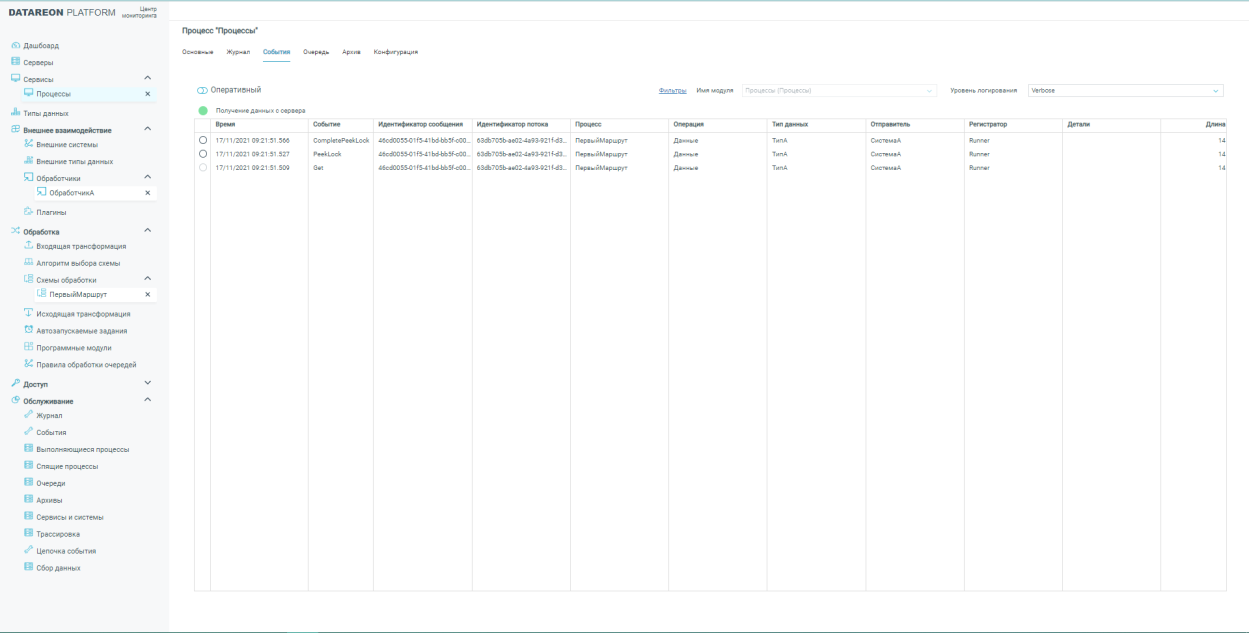Click the Типы данных icon
The image size is (1249, 633).
pos(15,113)
